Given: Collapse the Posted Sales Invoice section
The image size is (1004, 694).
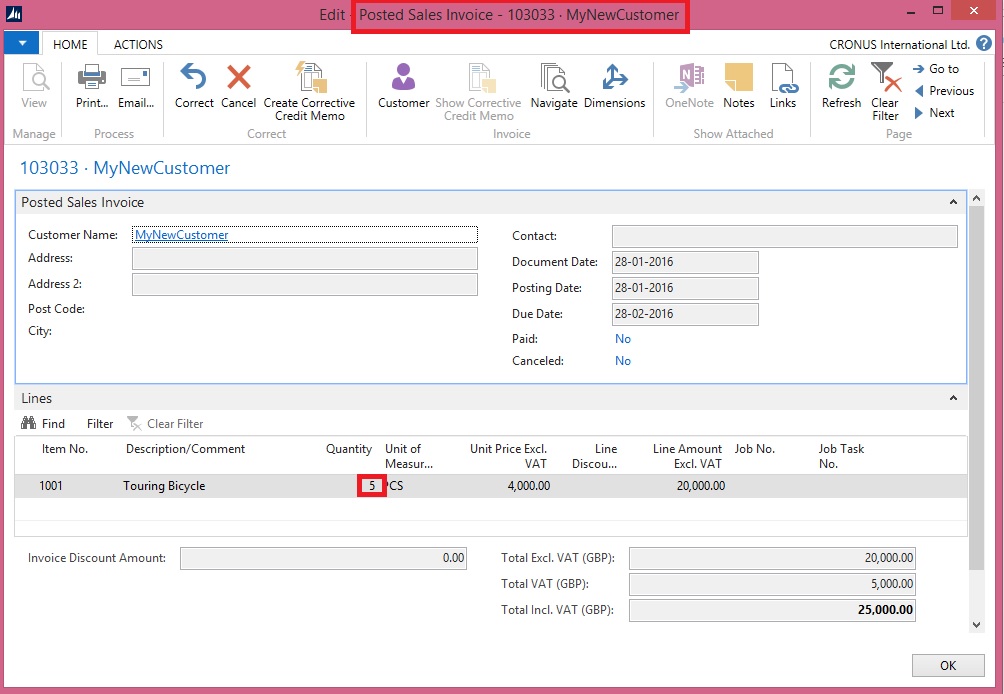Looking at the screenshot, I should [953, 203].
